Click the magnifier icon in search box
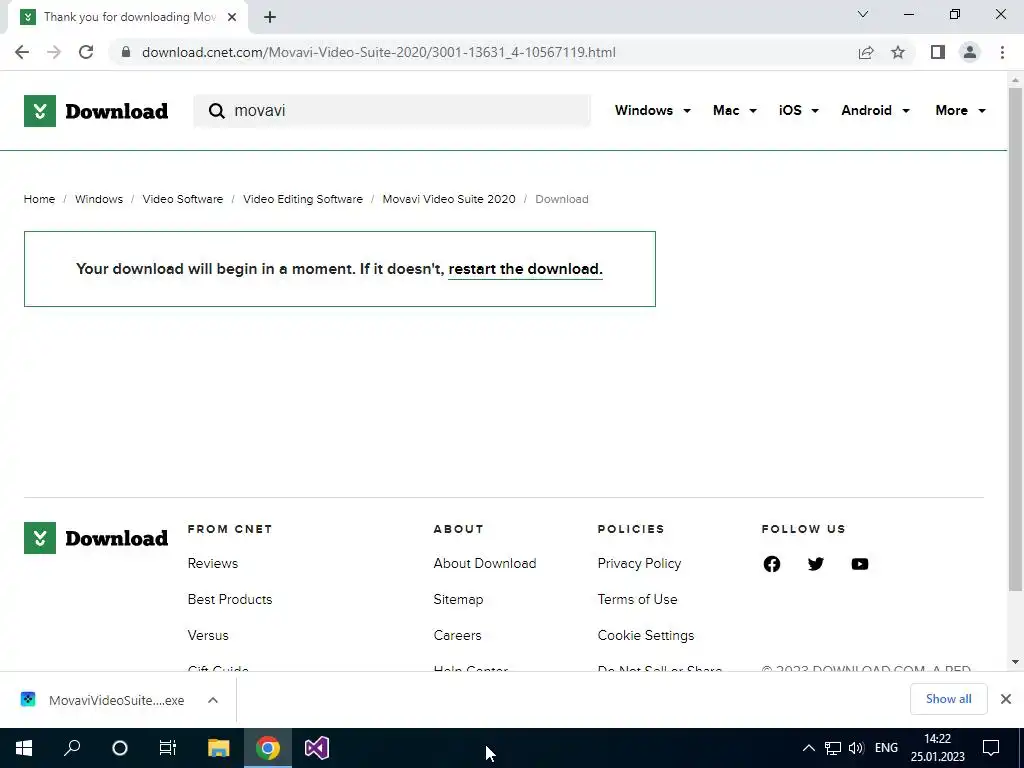This screenshot has height=768, width=1024. 217,111
